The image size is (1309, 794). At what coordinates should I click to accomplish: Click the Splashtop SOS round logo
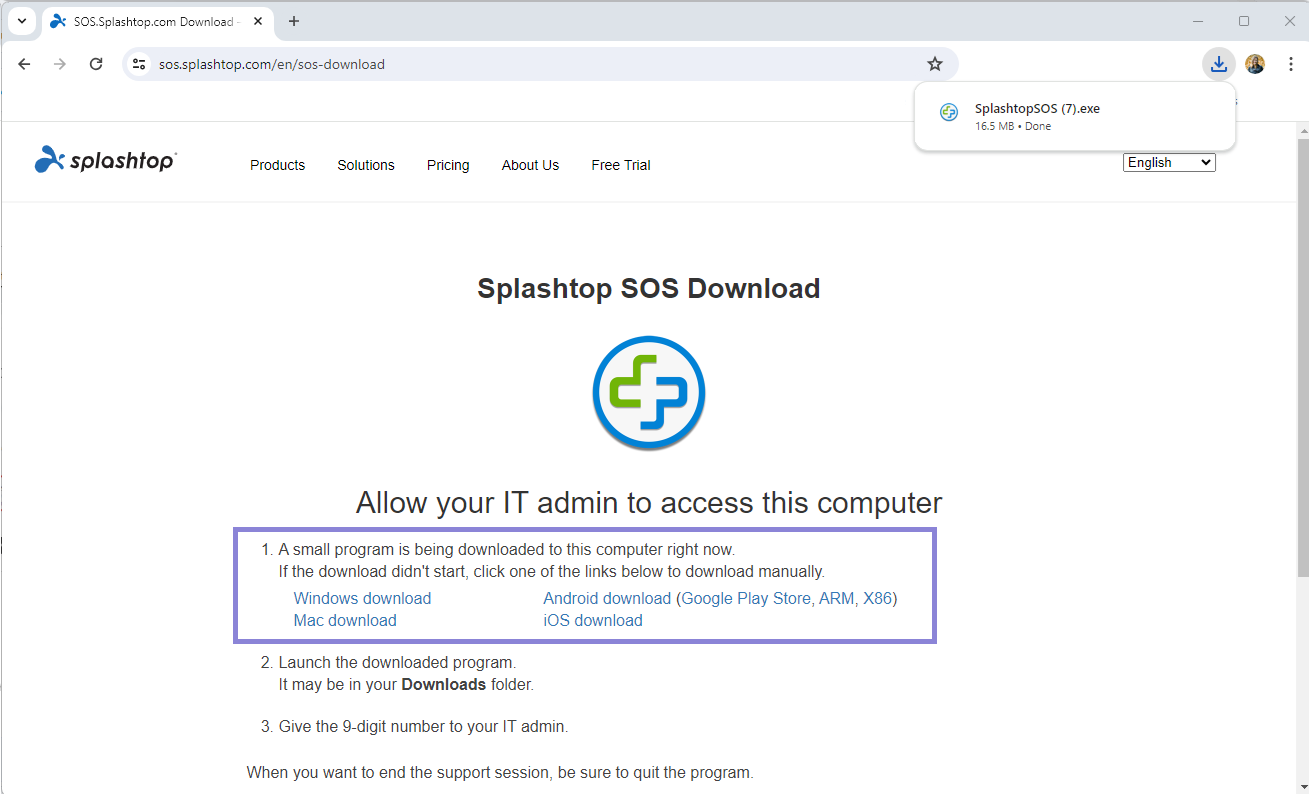(649, 392)
